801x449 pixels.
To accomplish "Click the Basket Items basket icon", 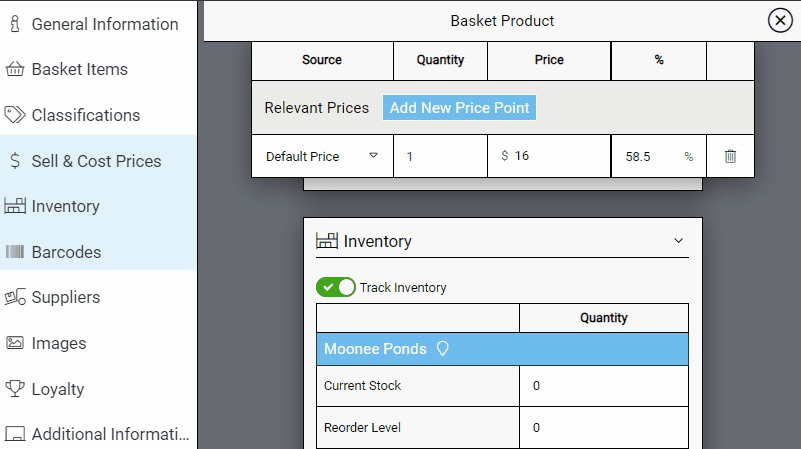I will (15, 70).
